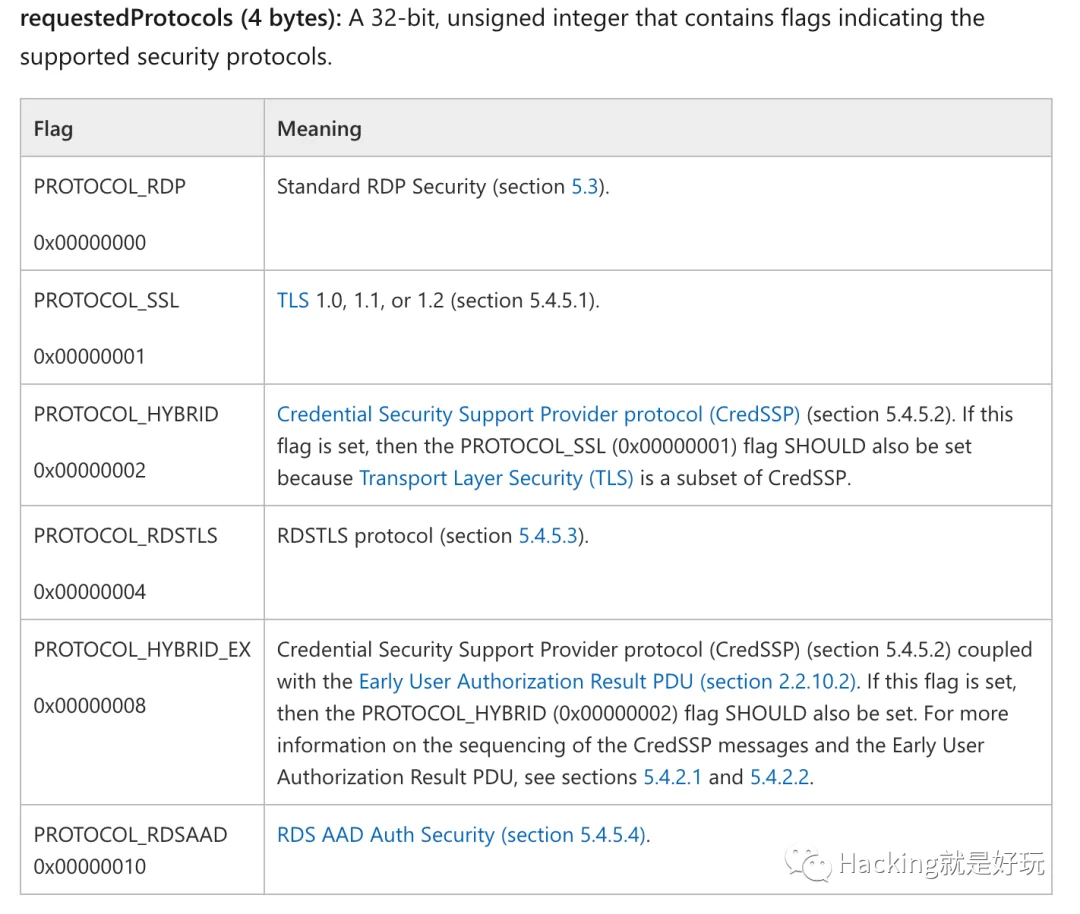Click the WeChat logo watermark icon
This screenshot has height=914, width=1080.
point(807,862)
